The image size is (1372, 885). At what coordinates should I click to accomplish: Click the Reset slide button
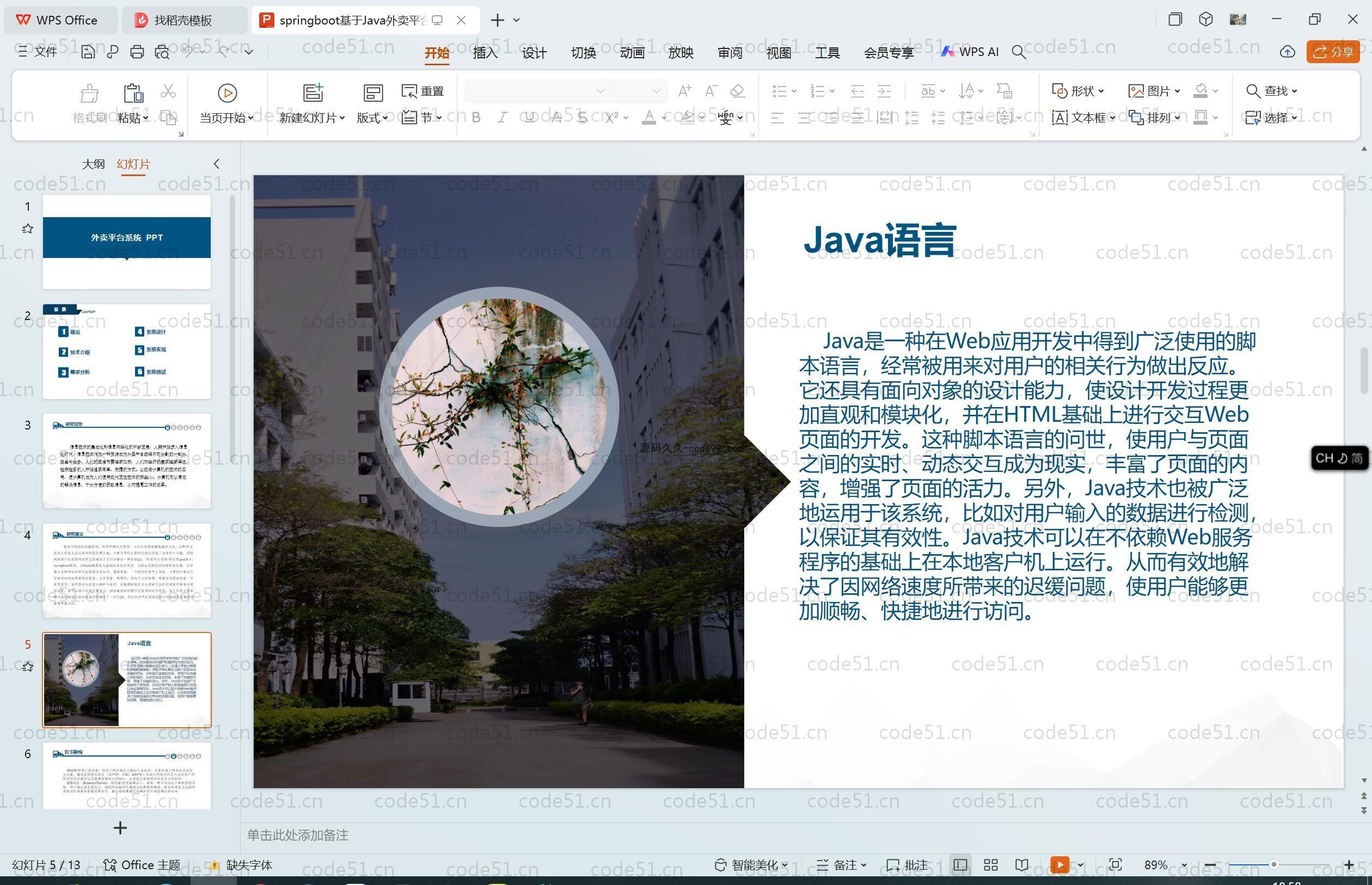pyautogui.click(x=422, y=91)
